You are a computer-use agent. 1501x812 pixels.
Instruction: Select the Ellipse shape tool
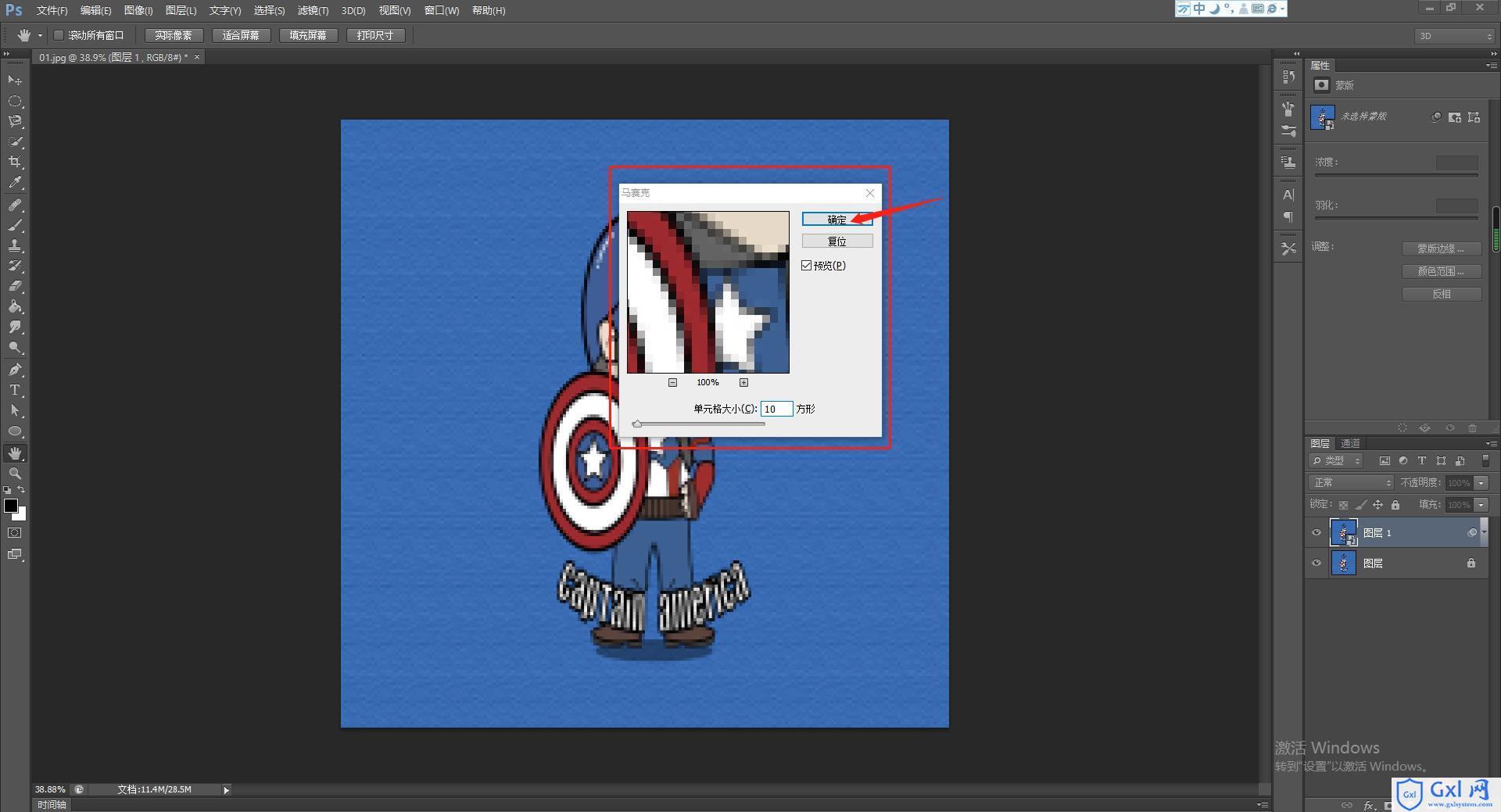pyautogui.click(x=15, y=431)
